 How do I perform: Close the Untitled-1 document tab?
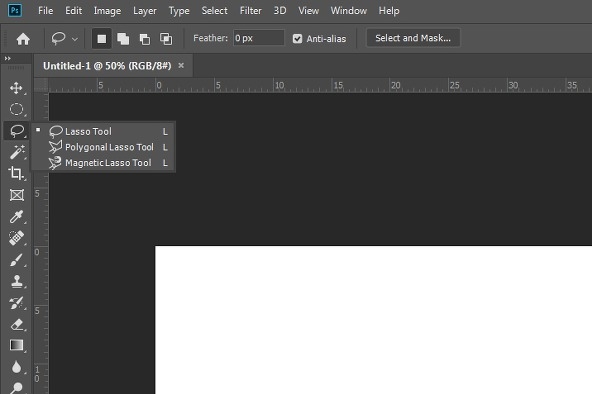(181, 66)
